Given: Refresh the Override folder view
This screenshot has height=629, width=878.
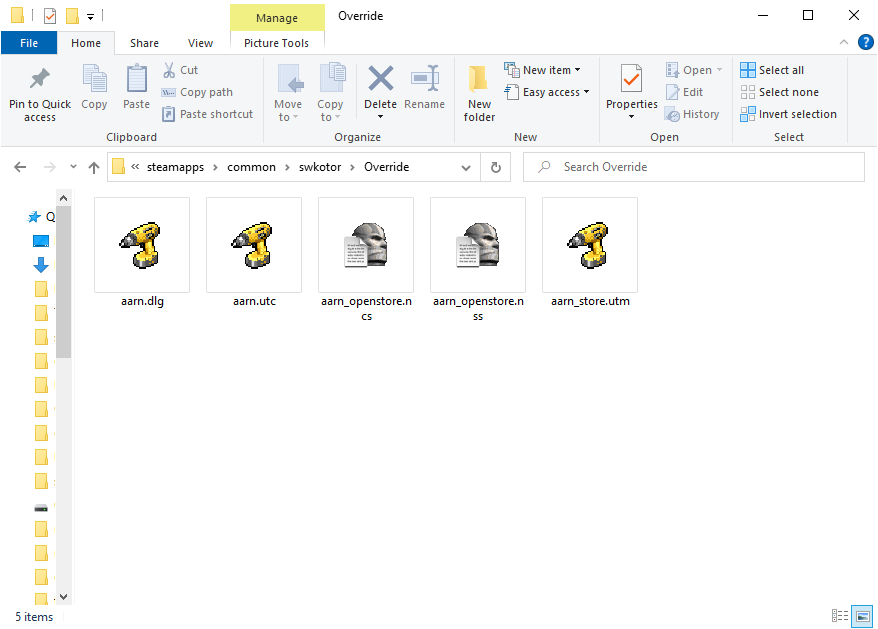Looking at the screenshot, I should pos(496,167).
